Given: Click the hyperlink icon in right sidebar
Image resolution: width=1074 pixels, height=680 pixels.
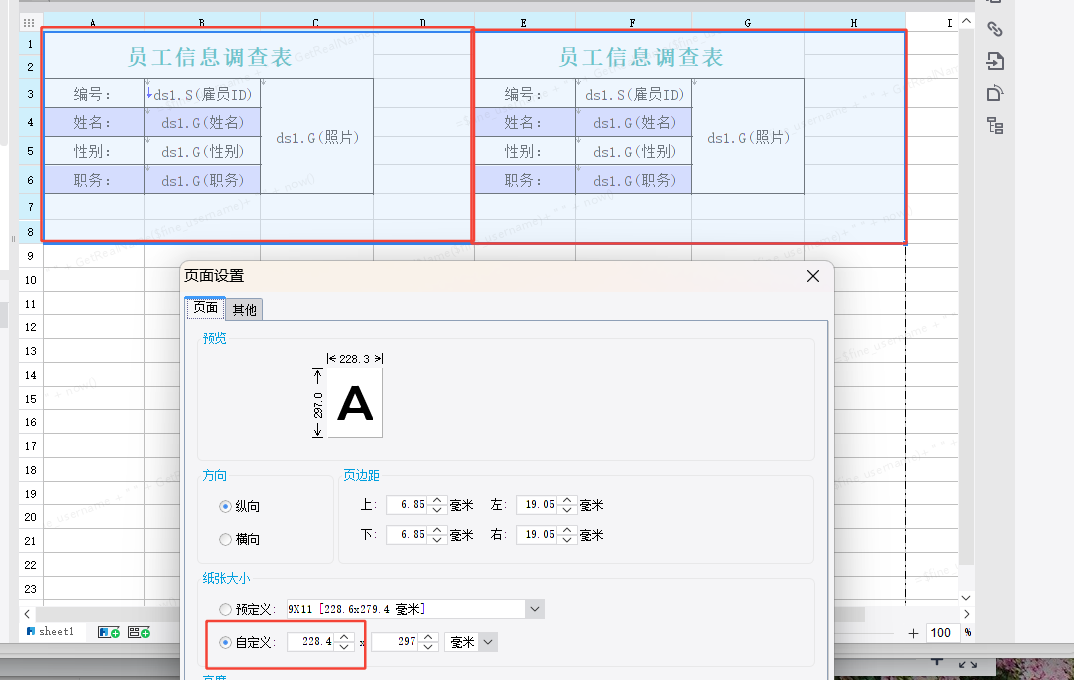Looking at the screenshot, I should [994, 29].
